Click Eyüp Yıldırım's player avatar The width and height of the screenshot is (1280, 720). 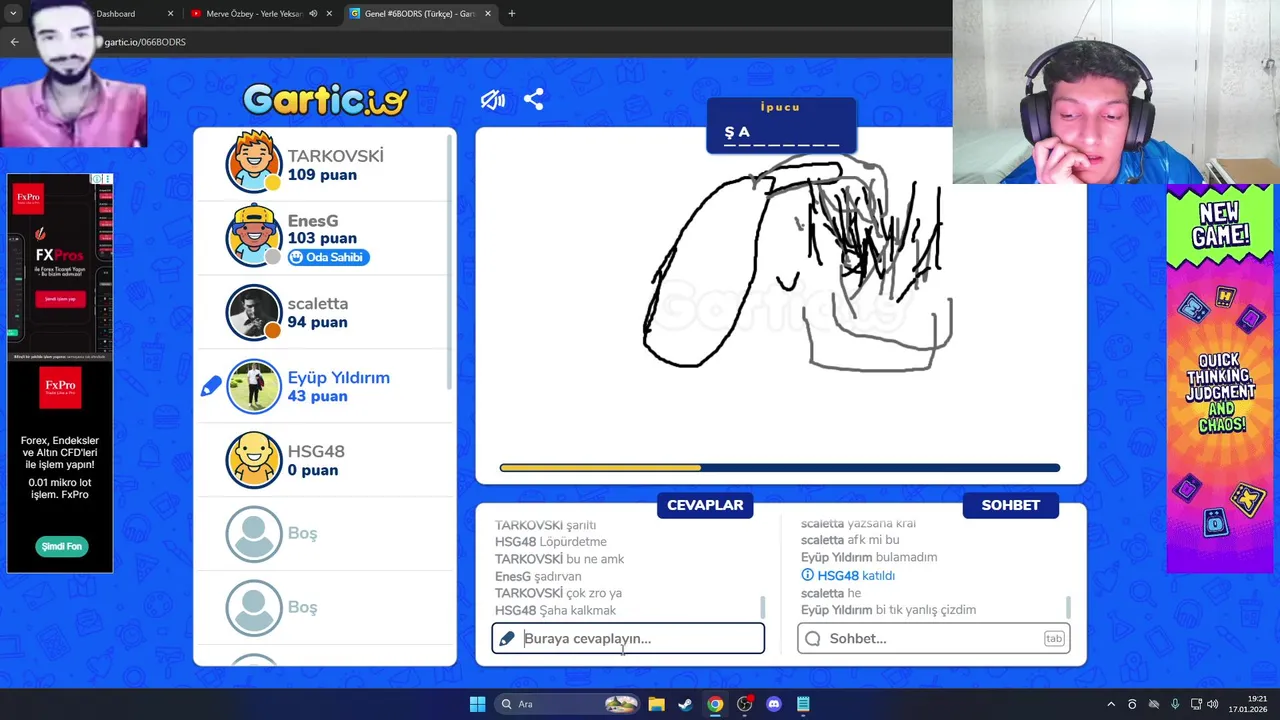click(254, 386)
